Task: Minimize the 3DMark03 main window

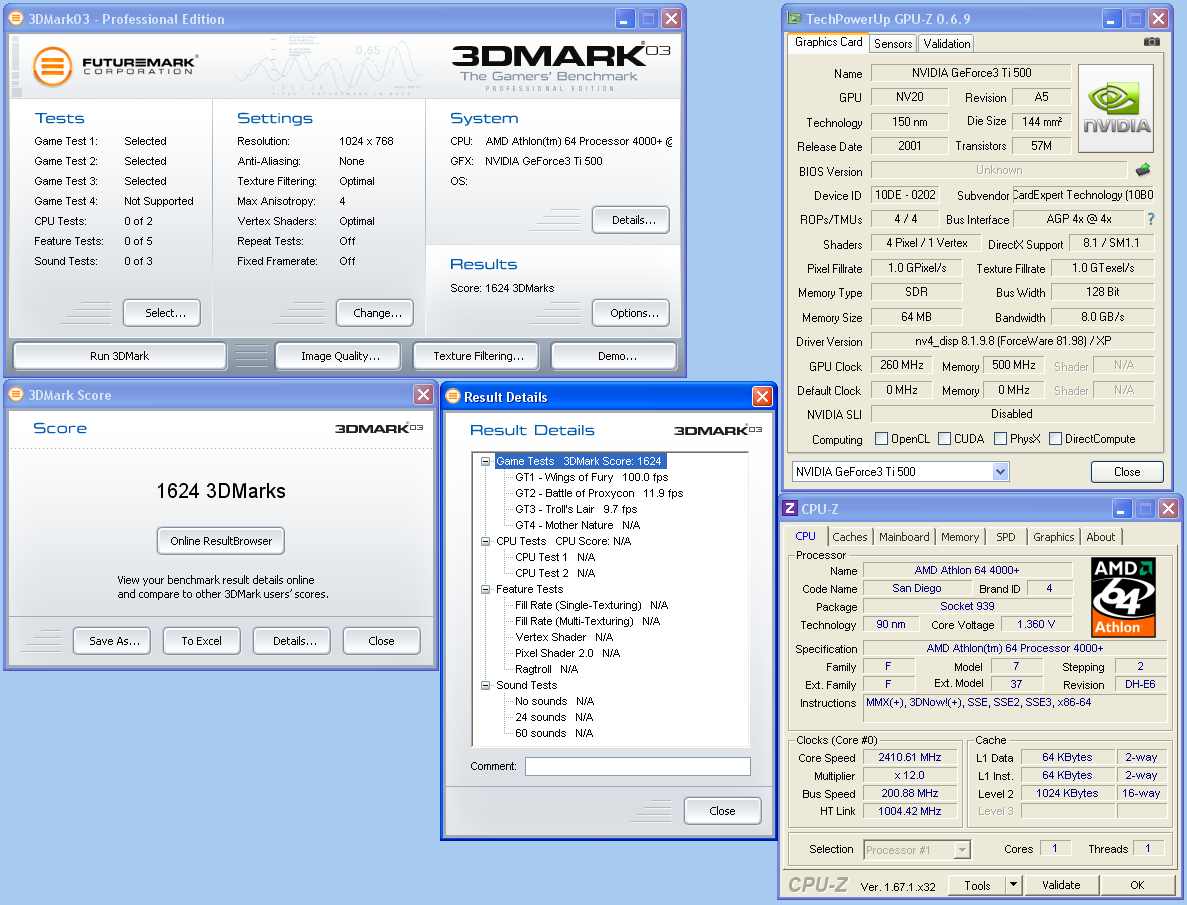Action: click(x=625, y=18)
